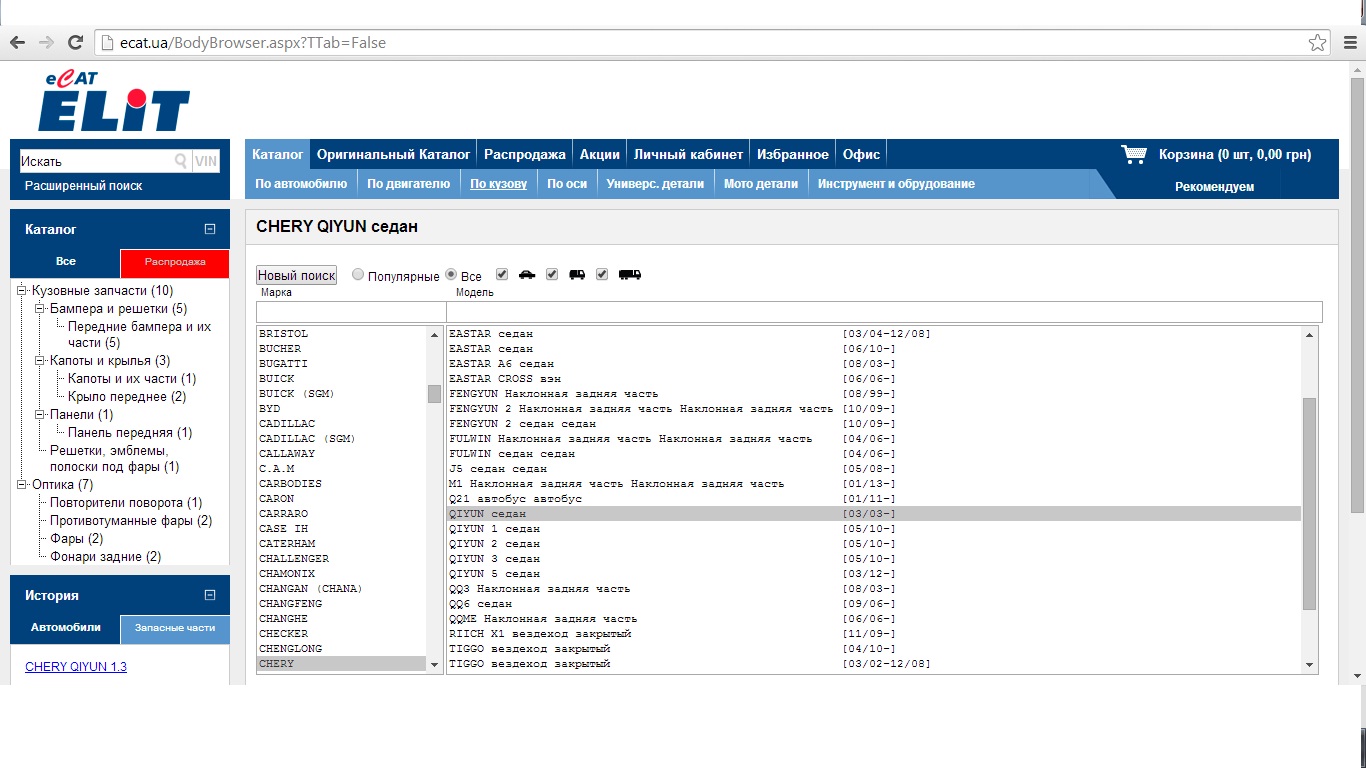
Task: Collapse Кузовные запчасти tree node
Action: point(21,291)
